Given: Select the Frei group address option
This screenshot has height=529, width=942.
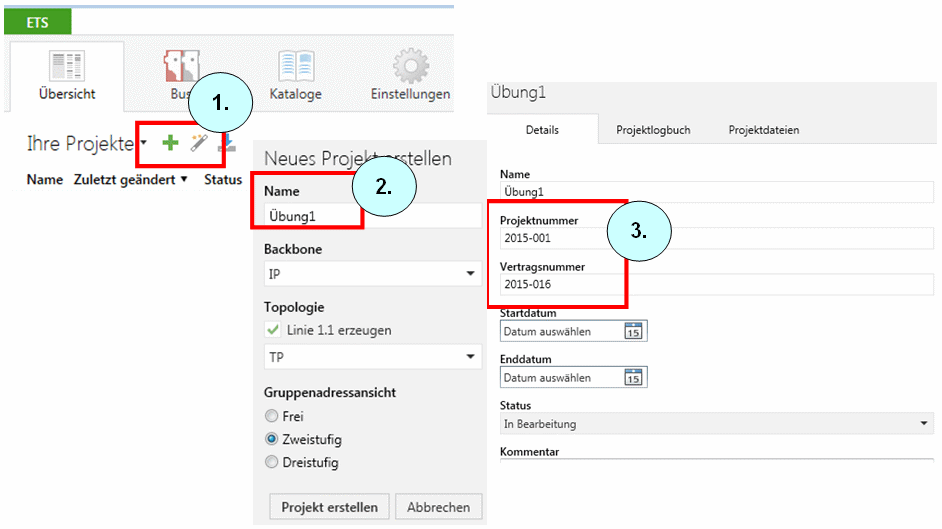Looking at the screenshot, I should tap(271, 416).
